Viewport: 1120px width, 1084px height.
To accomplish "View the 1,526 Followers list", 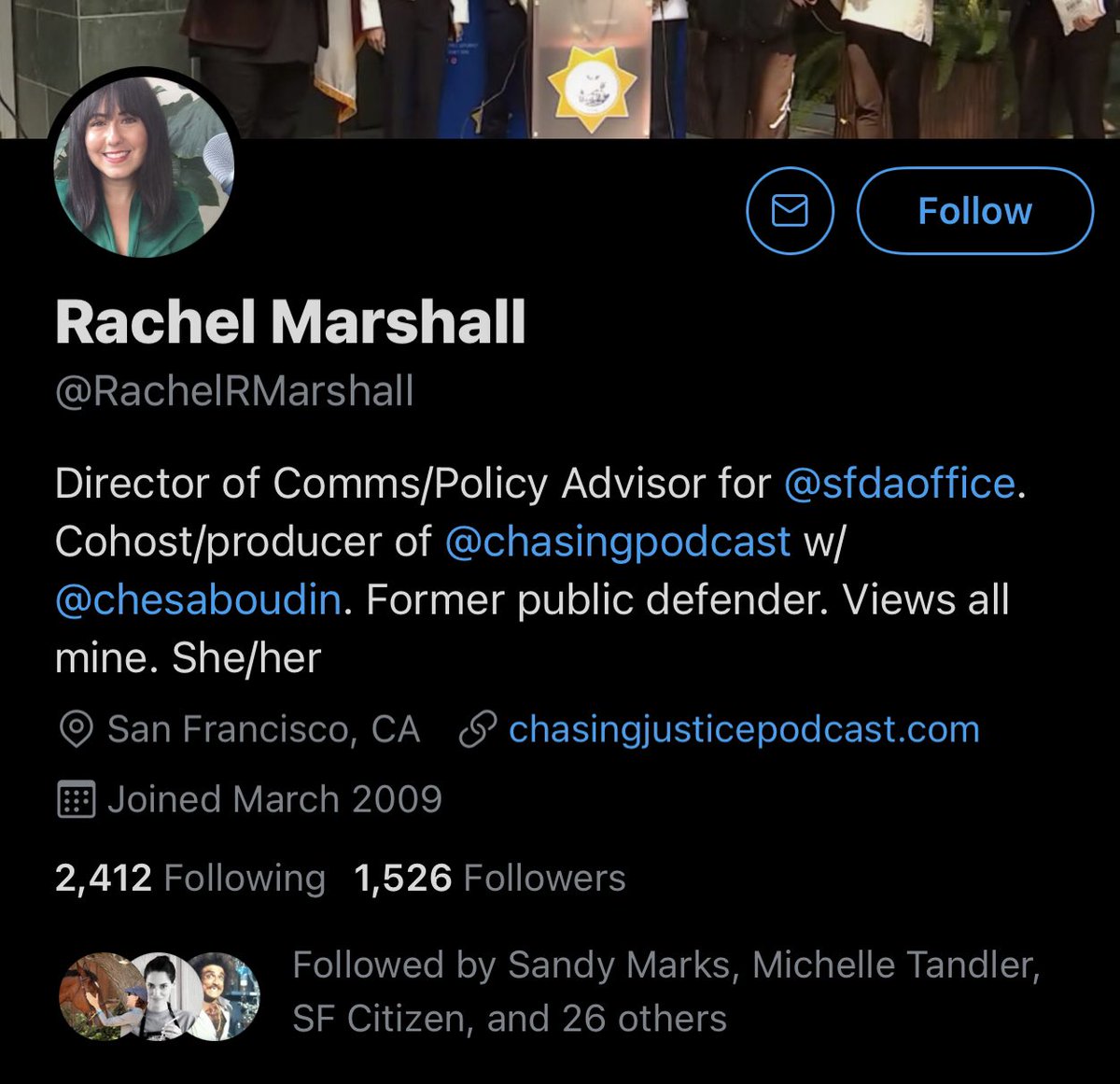I will pyautogui.click(x=490, y=878).
